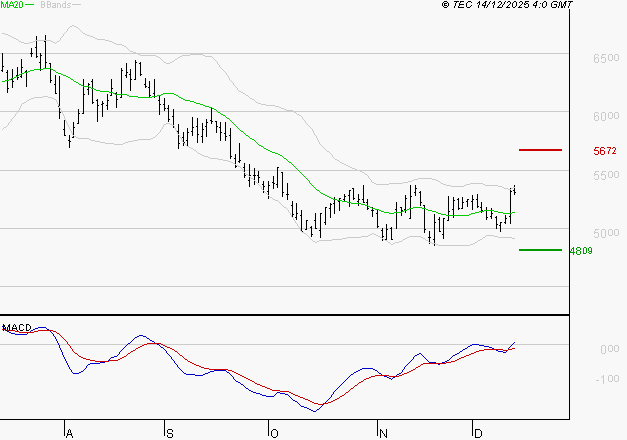
Task: Click the MACD -100 axis label
Action: [x=607, y=378]
